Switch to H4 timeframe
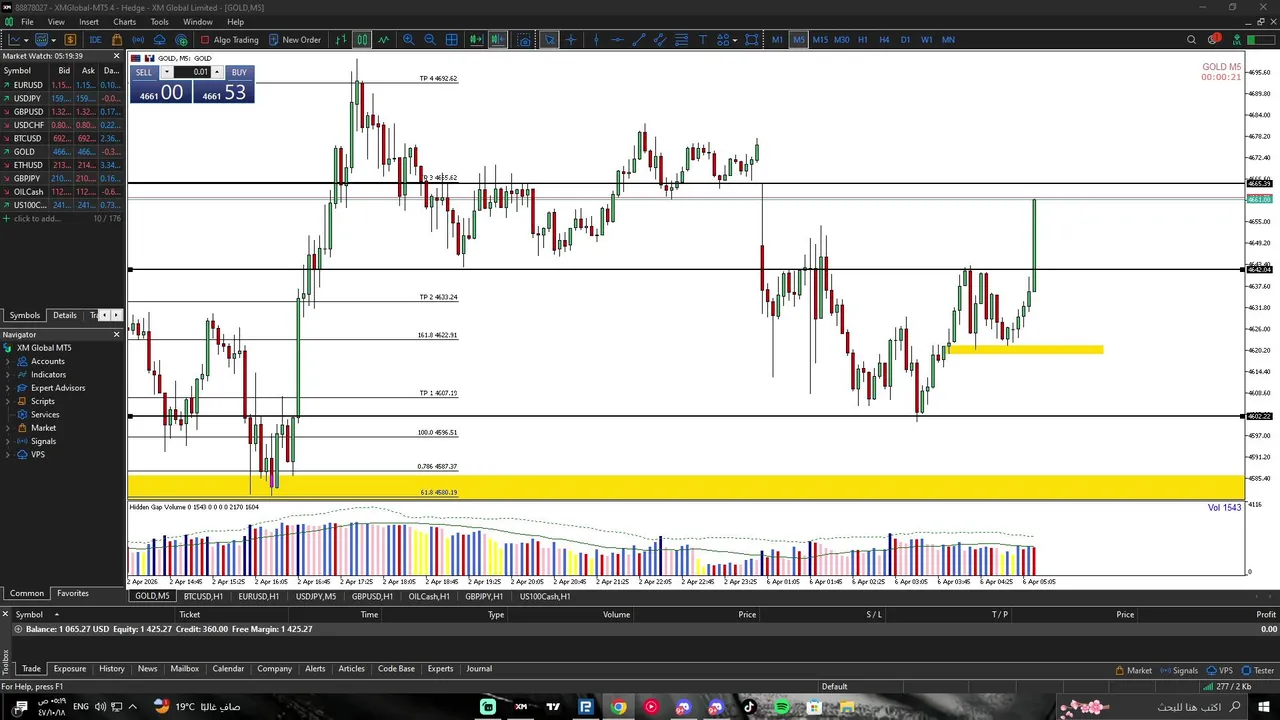 [884, 40]
